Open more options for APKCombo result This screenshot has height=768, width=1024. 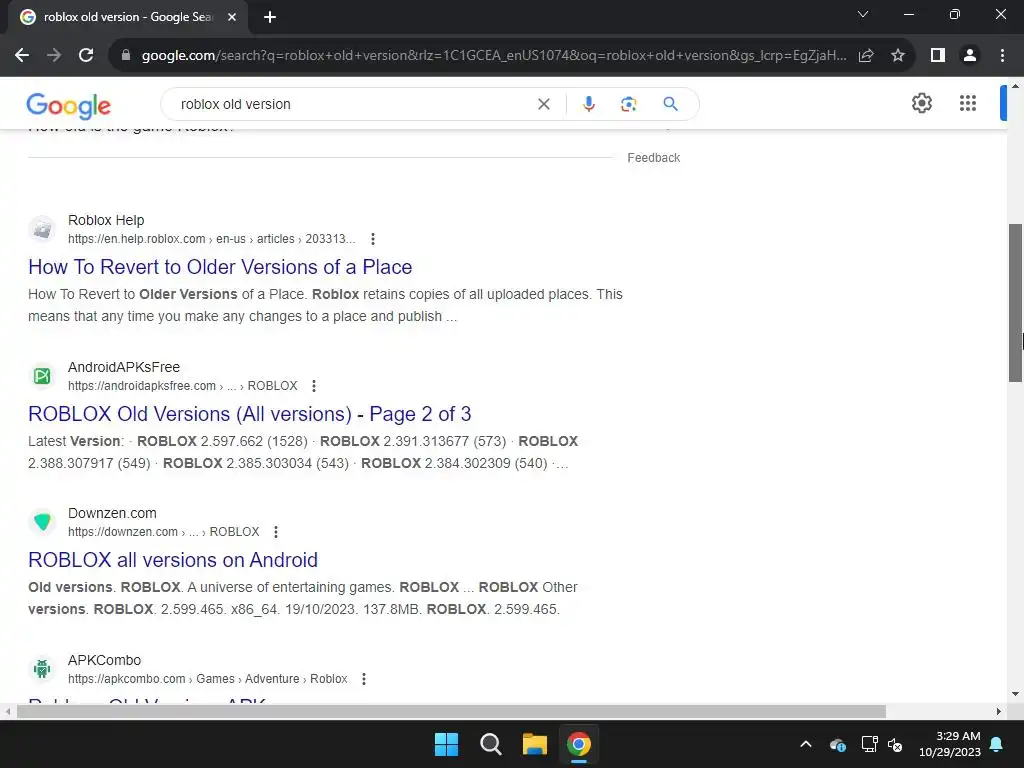(x=364, y=679)
